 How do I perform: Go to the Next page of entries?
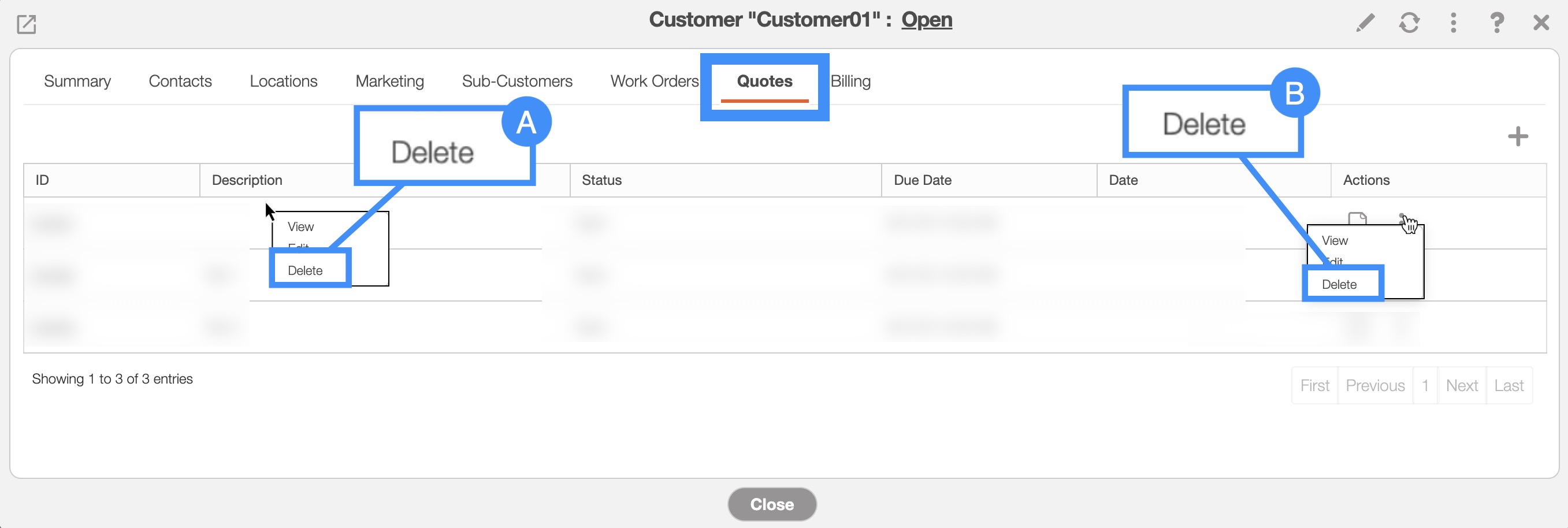pos(1462,386)
